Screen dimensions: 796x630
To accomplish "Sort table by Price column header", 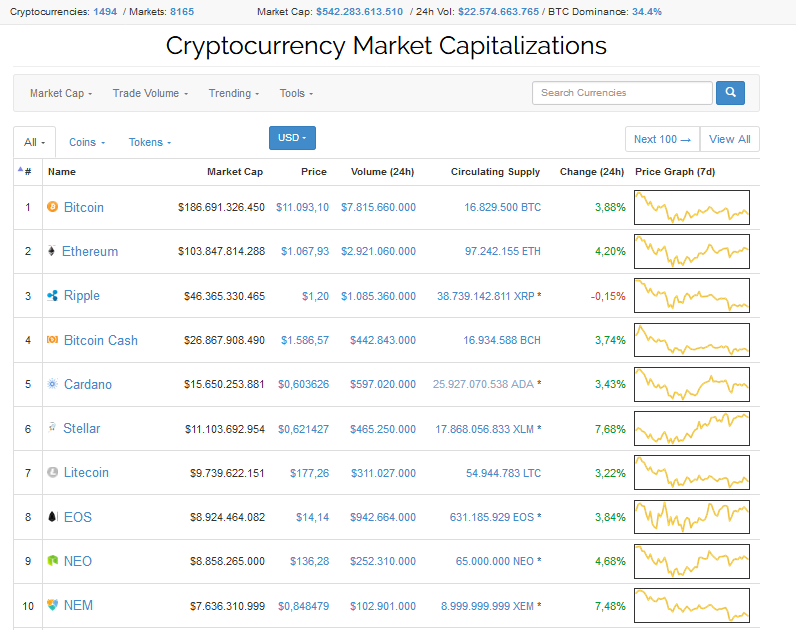I will click(x=314, y=172).
